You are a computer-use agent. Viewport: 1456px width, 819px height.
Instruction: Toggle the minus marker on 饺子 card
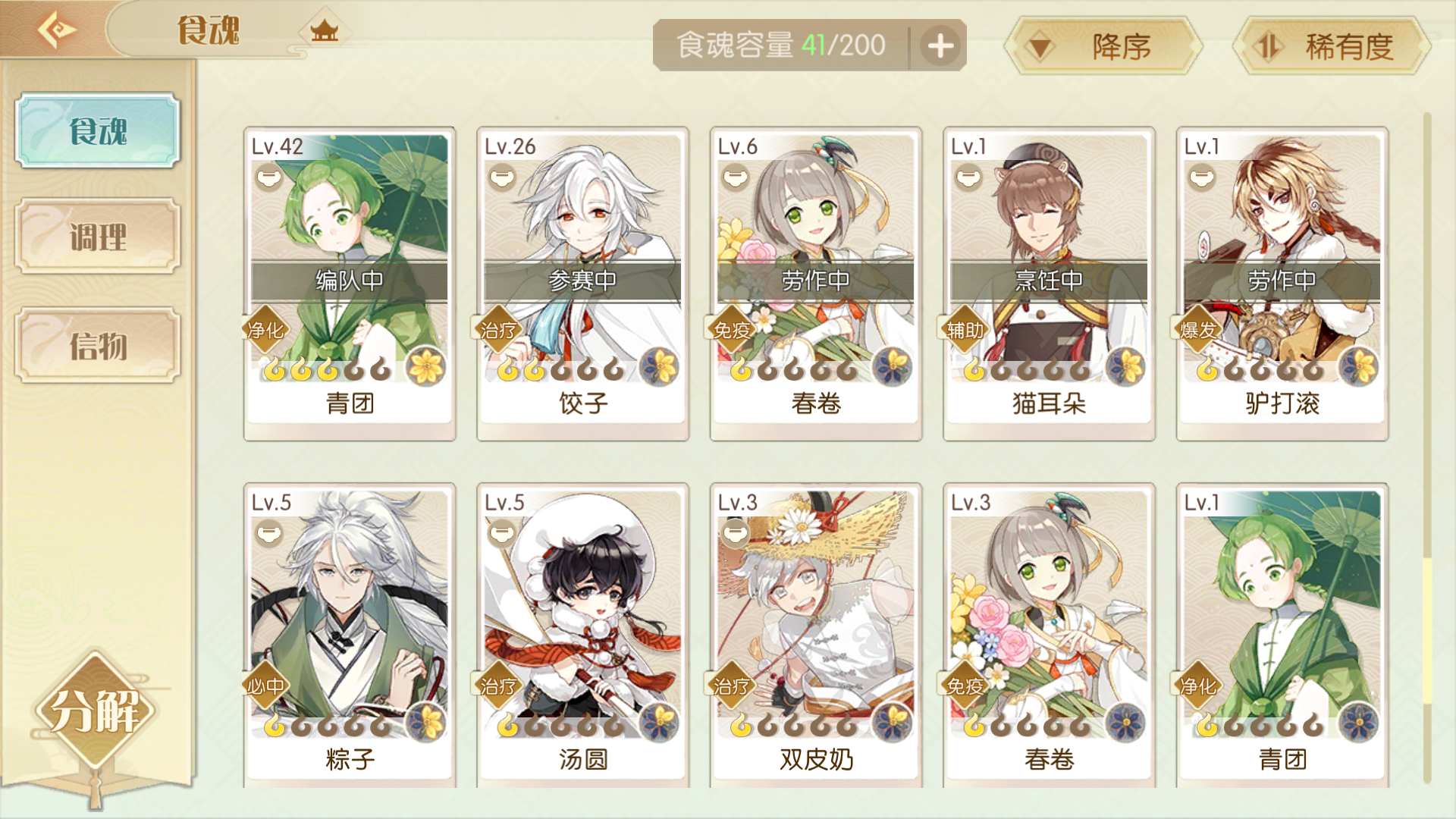point(502,177)
